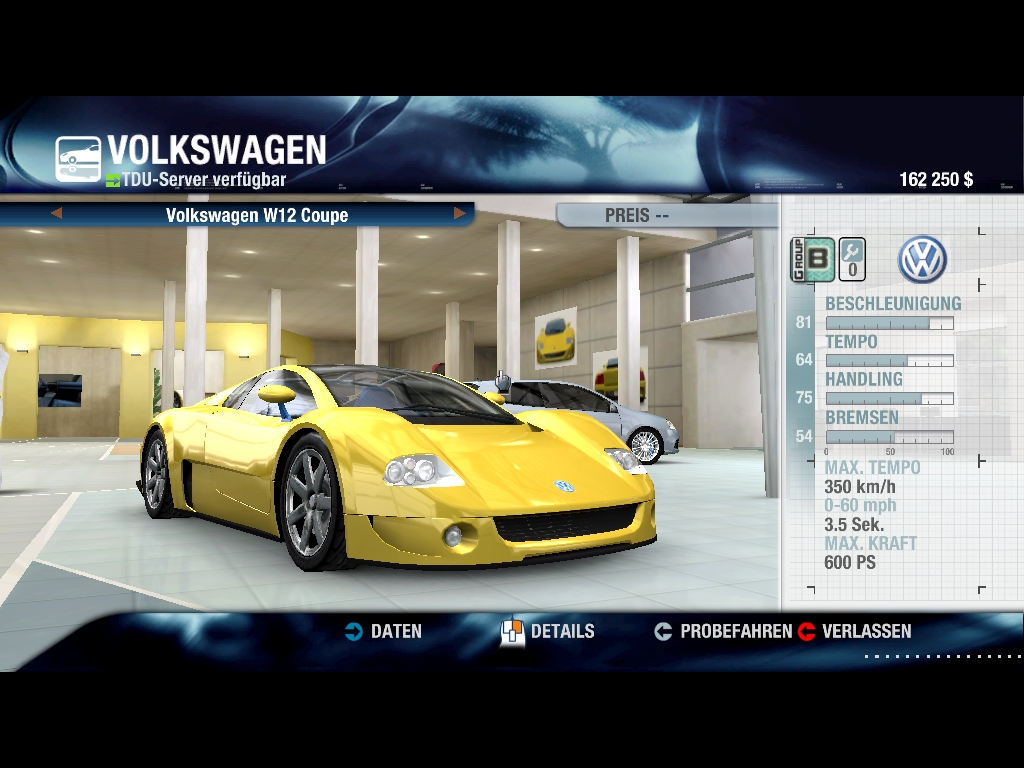The height and width of the screenshot is (768, 1024).
Task: Click the TDU-Server verfügbar status text
Action: pos(204,180)
